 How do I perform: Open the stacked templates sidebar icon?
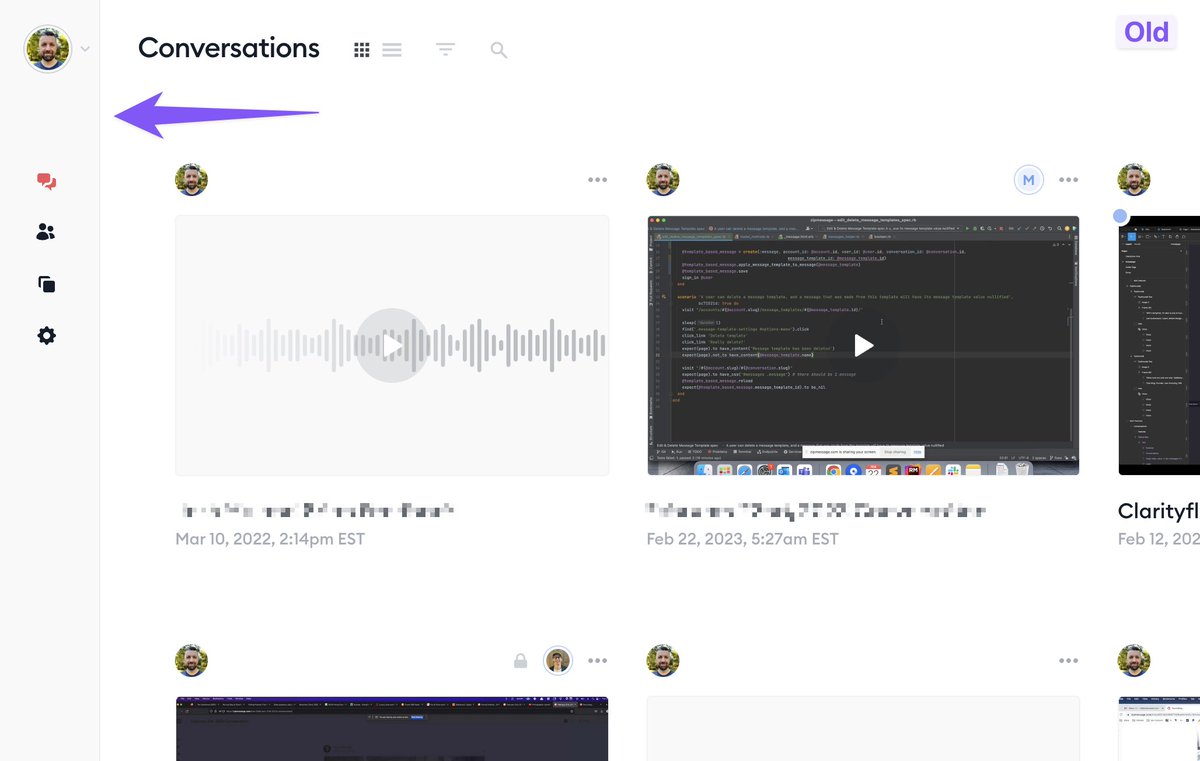click(x=46, y=284)
